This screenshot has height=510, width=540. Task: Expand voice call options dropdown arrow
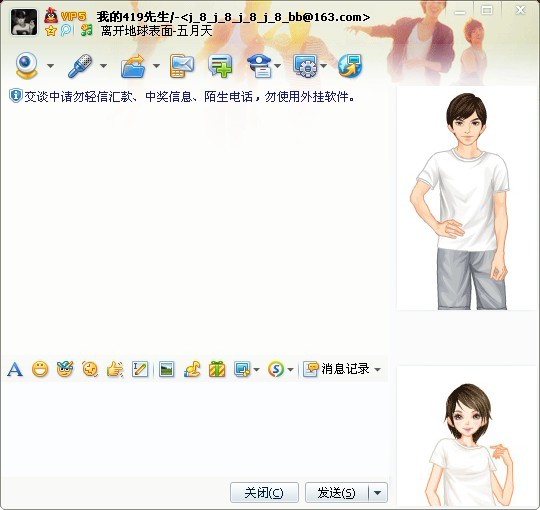tap(103, 65)
